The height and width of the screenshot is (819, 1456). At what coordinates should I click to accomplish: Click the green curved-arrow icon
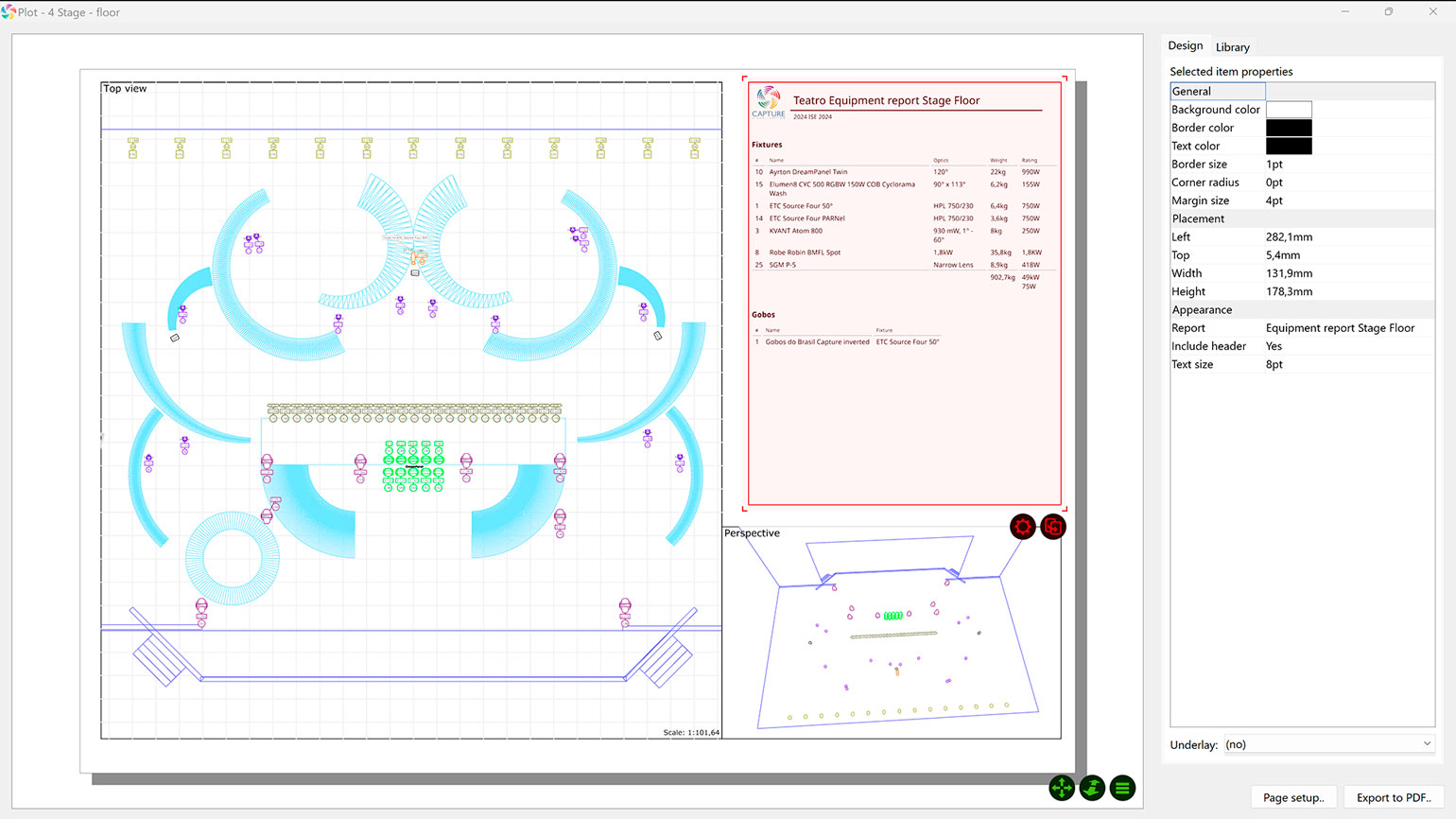1092,788
